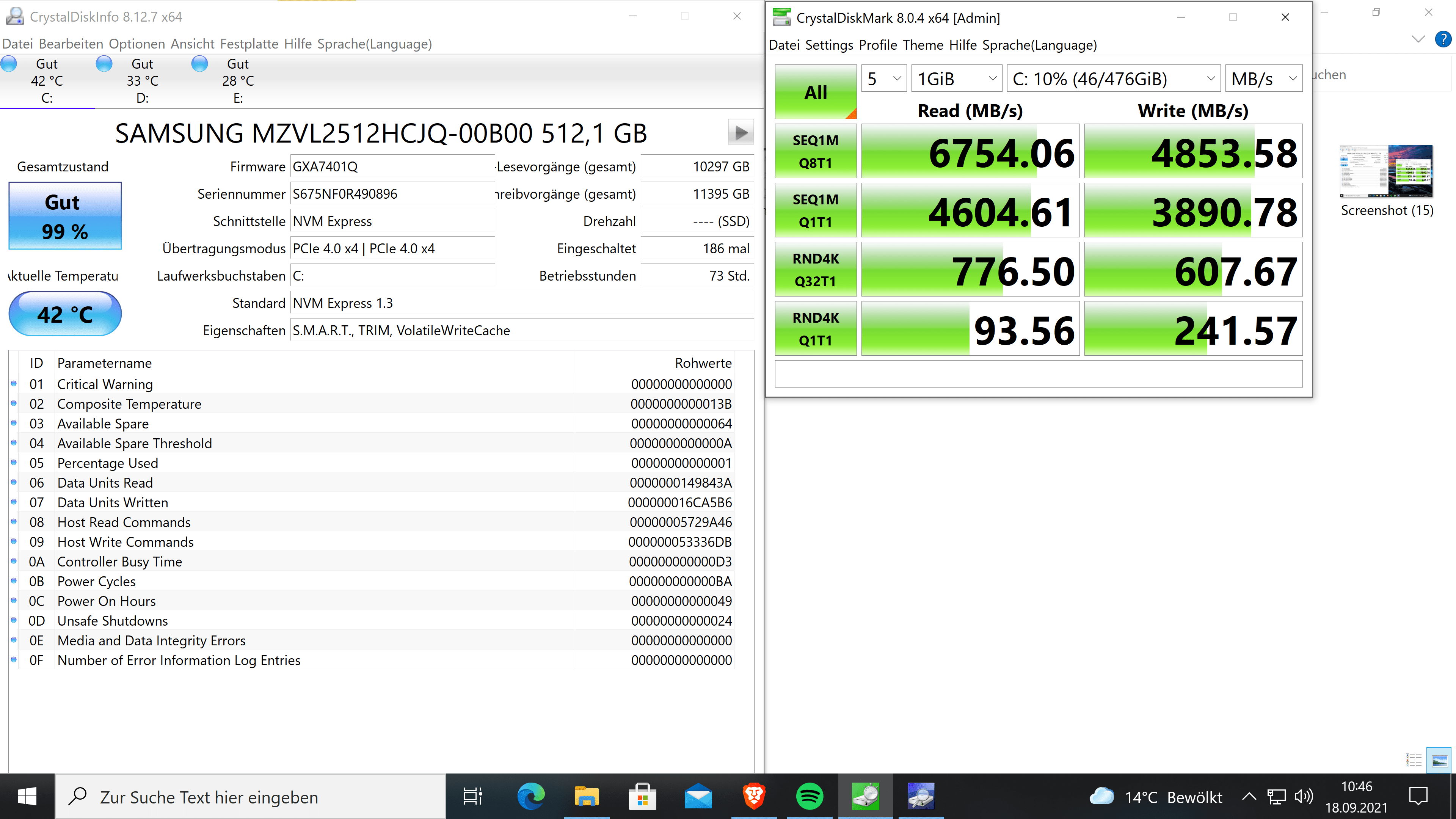Open Spotify from the taskbar
The height and width of the screenshot is (819, 1456).
(x=810, y=796)
